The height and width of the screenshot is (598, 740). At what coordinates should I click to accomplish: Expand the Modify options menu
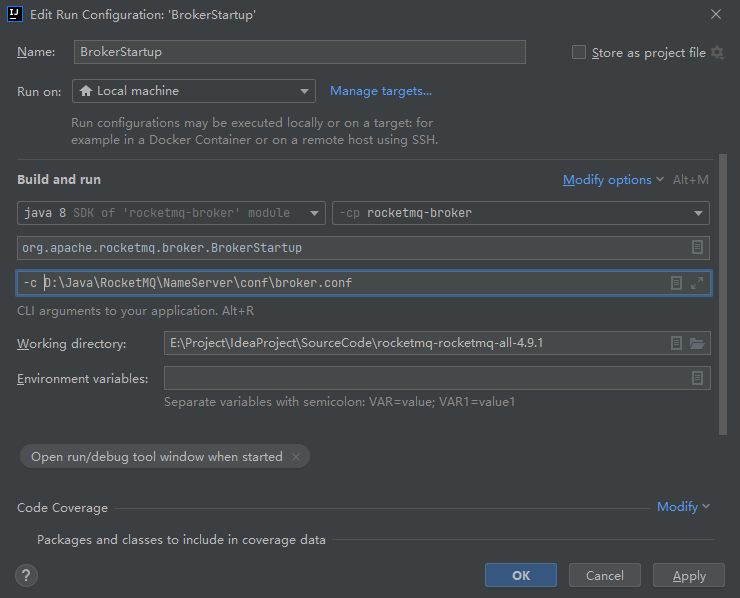click(613, 180)
